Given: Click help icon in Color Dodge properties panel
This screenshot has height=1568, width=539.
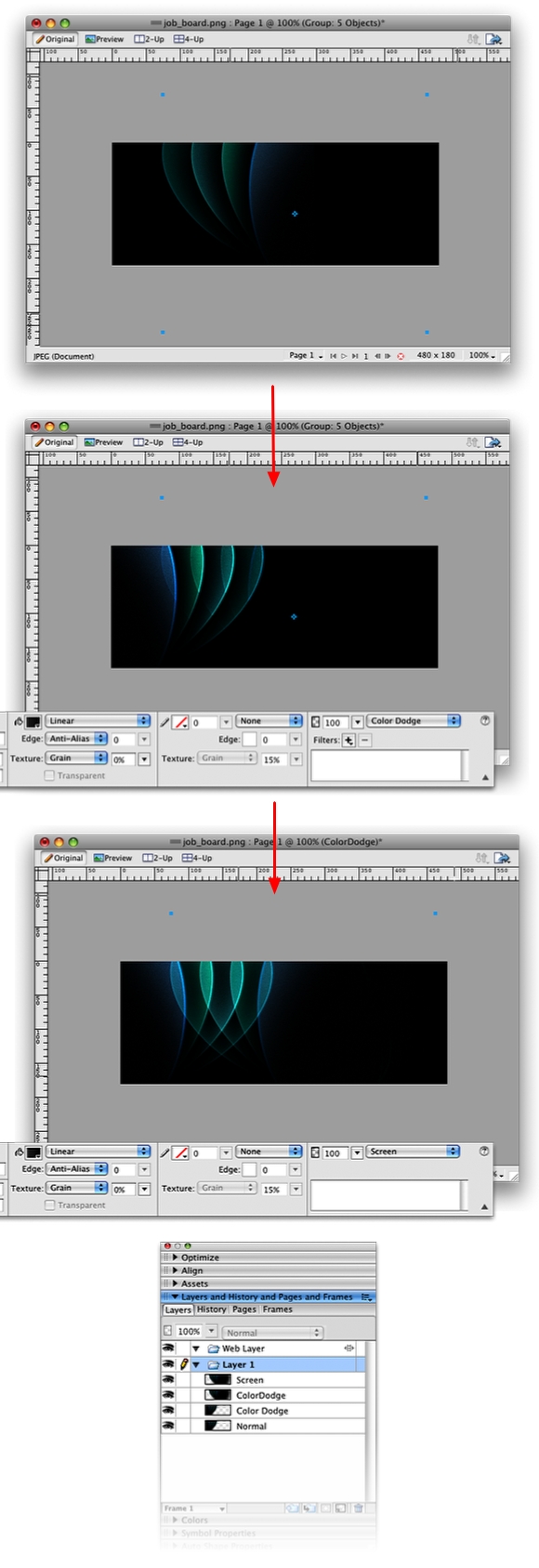Looking at the screenshot, I should [485, 720].
